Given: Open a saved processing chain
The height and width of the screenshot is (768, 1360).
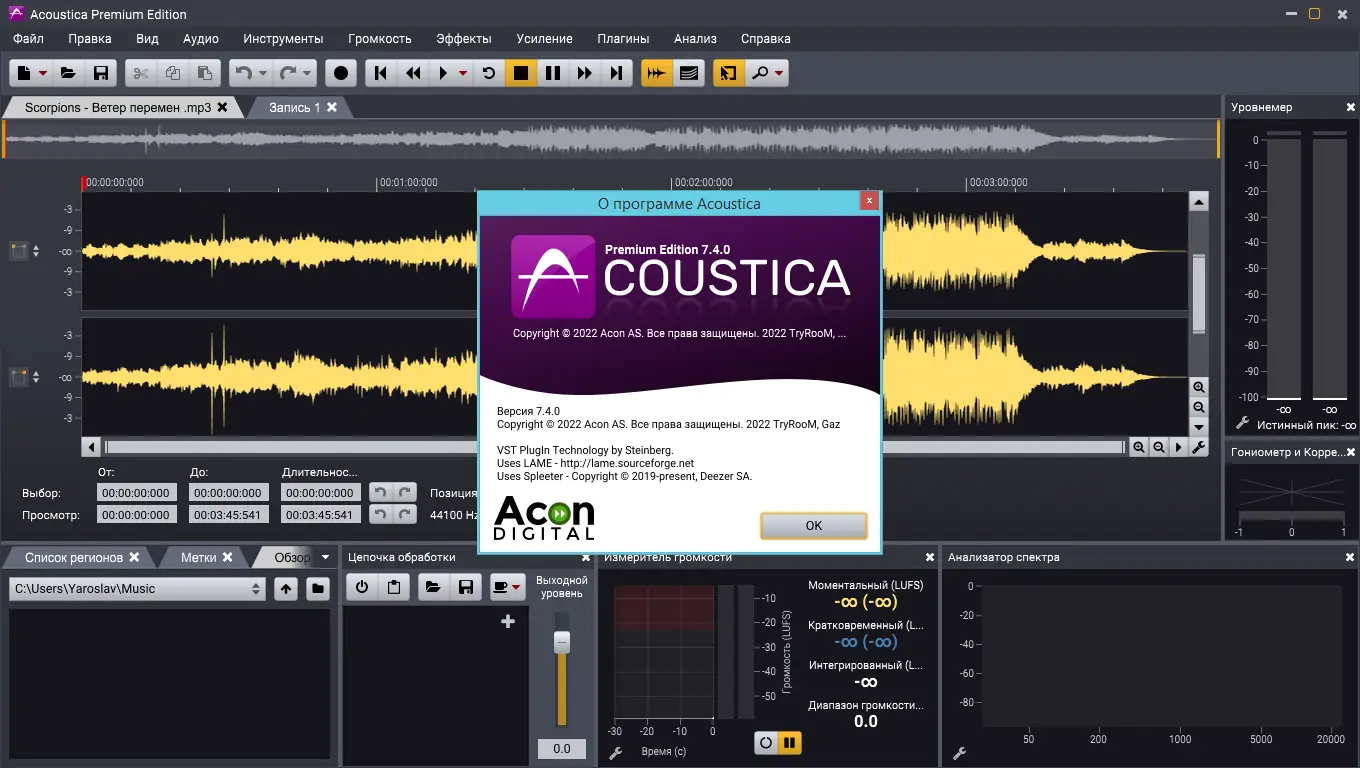Looking at the screenshot, I should 433,587.
